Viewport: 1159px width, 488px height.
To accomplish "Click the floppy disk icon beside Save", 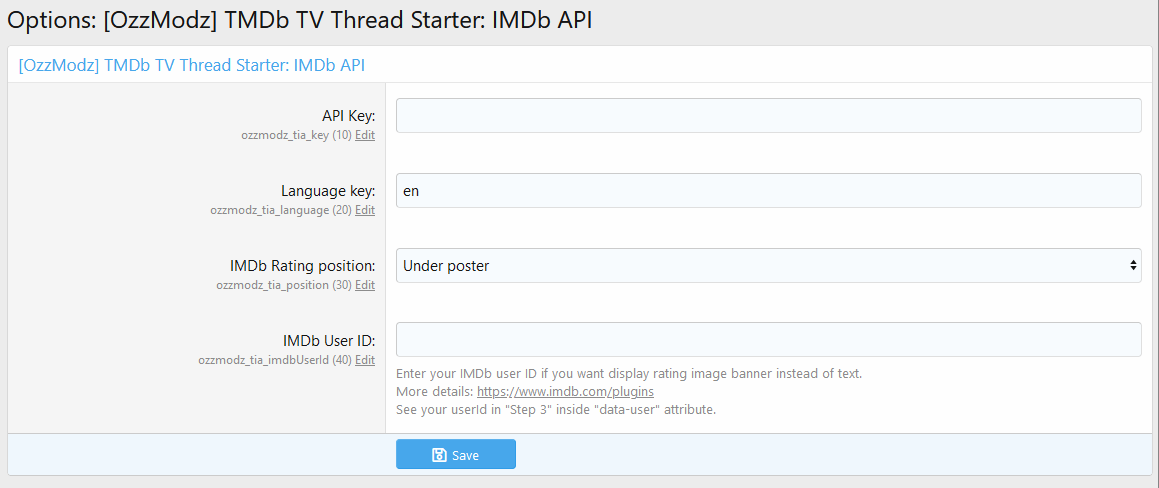I will point(439,455).
